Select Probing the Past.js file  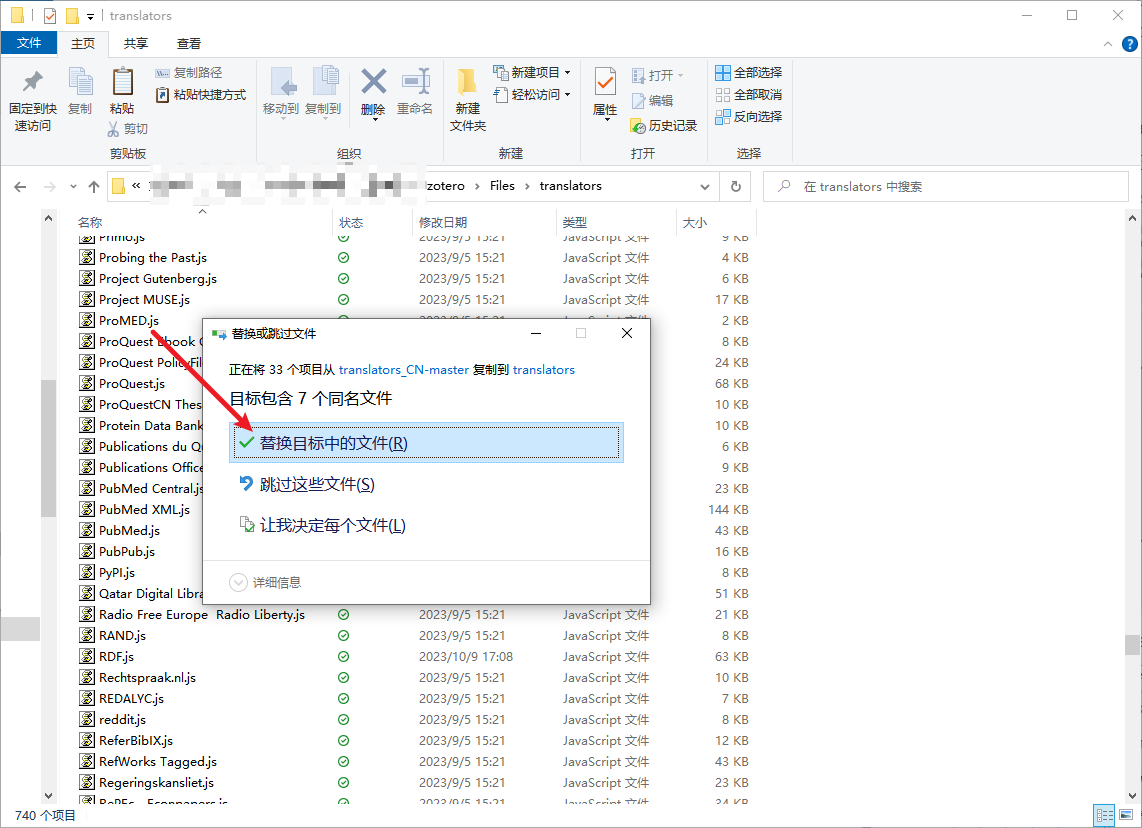152,258
